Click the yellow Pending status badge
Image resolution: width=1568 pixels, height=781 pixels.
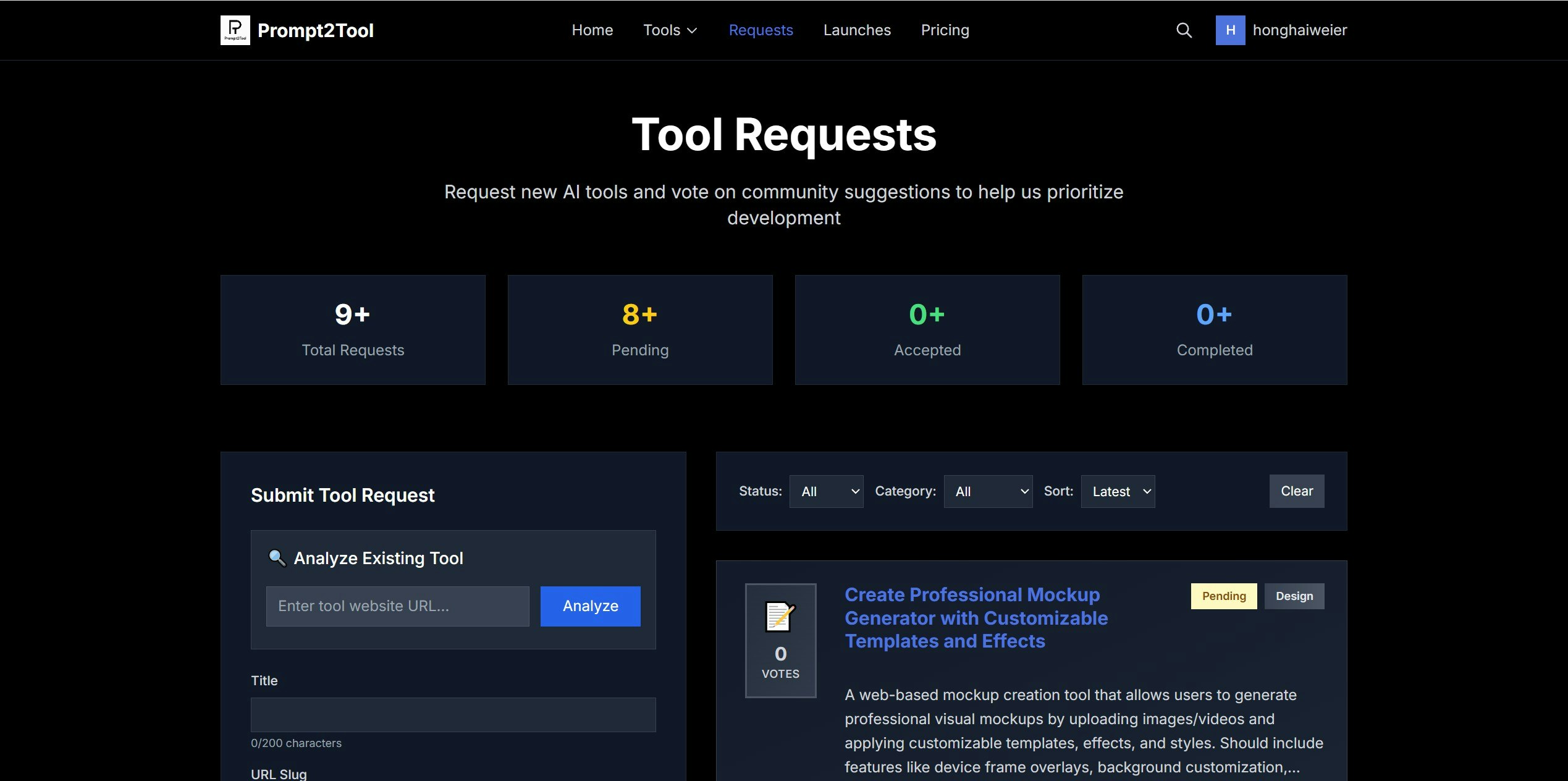coord(1223,596)
